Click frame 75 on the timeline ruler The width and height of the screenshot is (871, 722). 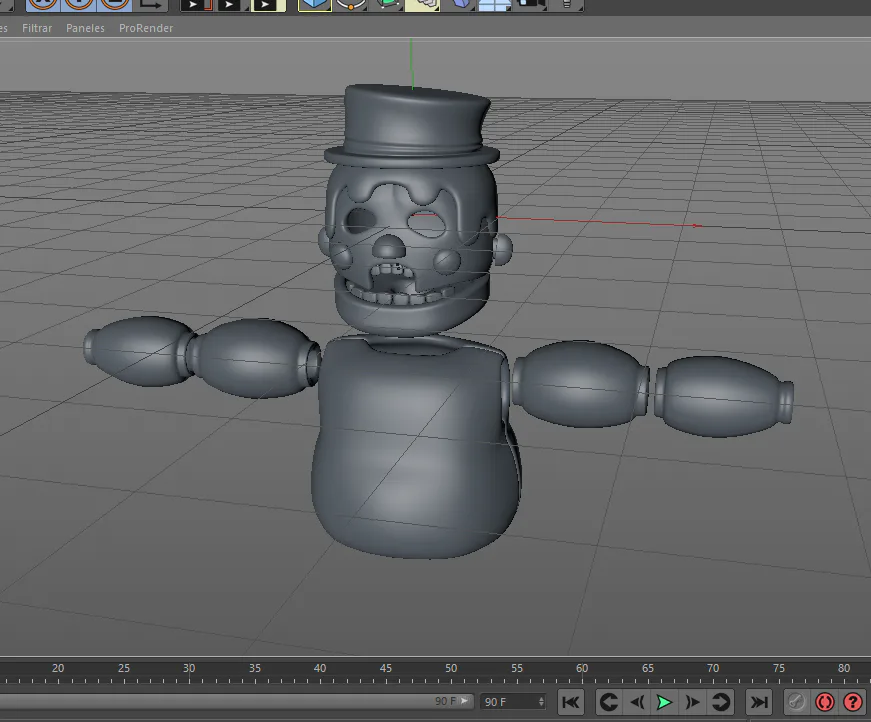[779, 669]
